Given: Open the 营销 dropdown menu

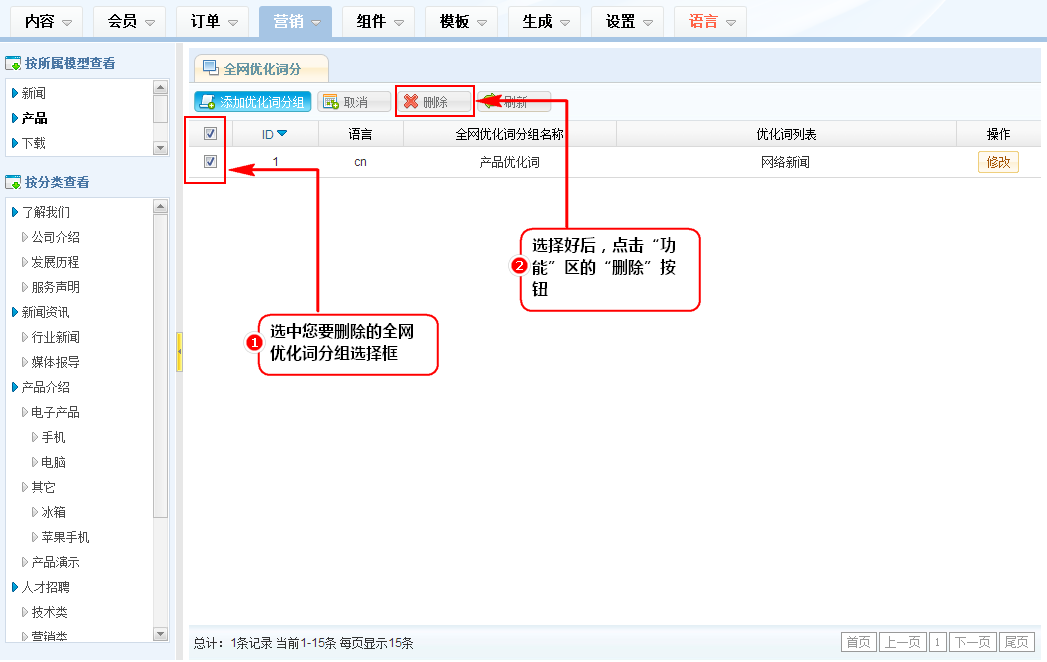Looking at the screenshot, I should click(295, 21).
